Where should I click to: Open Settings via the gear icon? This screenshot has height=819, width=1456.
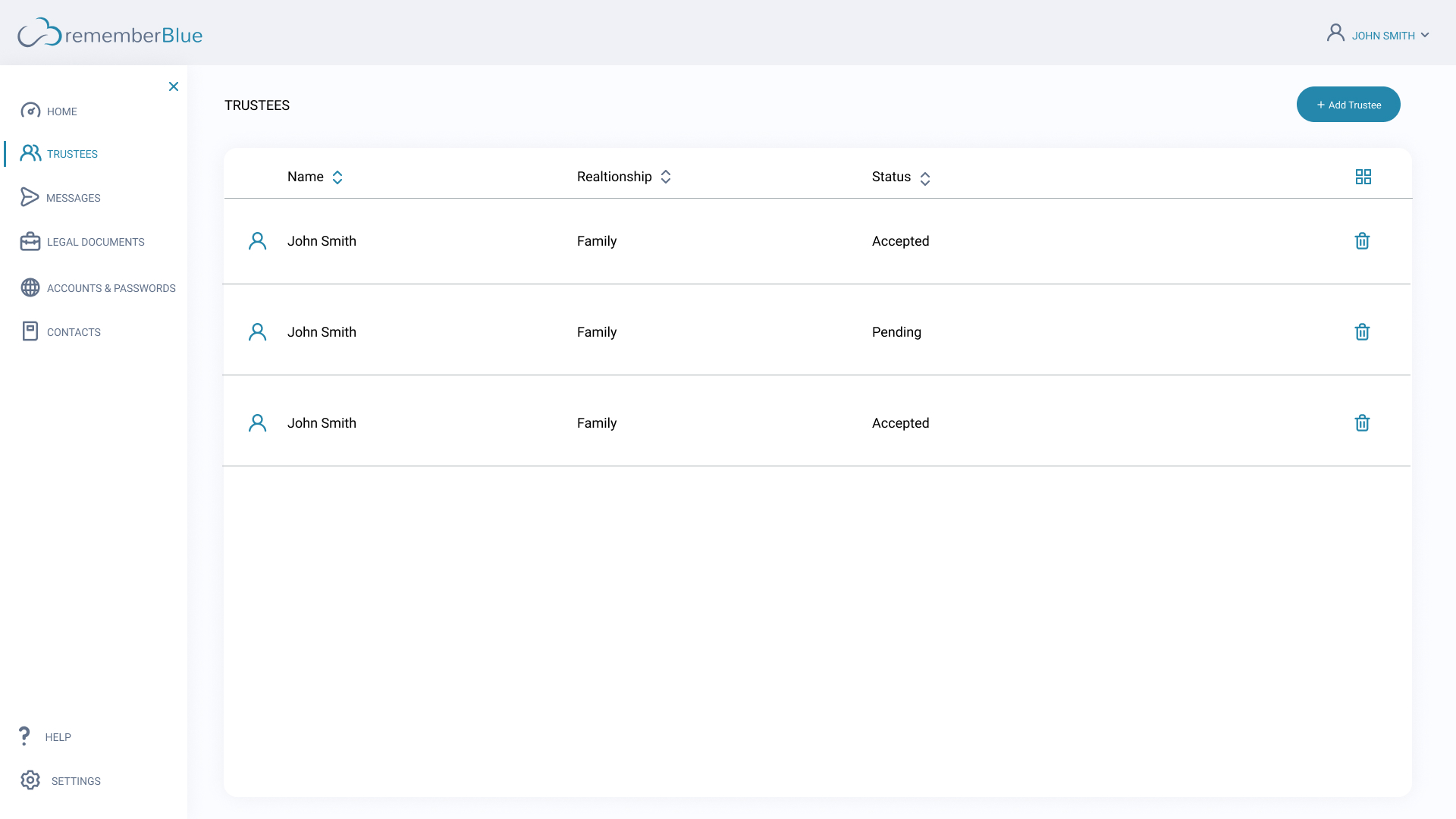(x=30, y=780)
